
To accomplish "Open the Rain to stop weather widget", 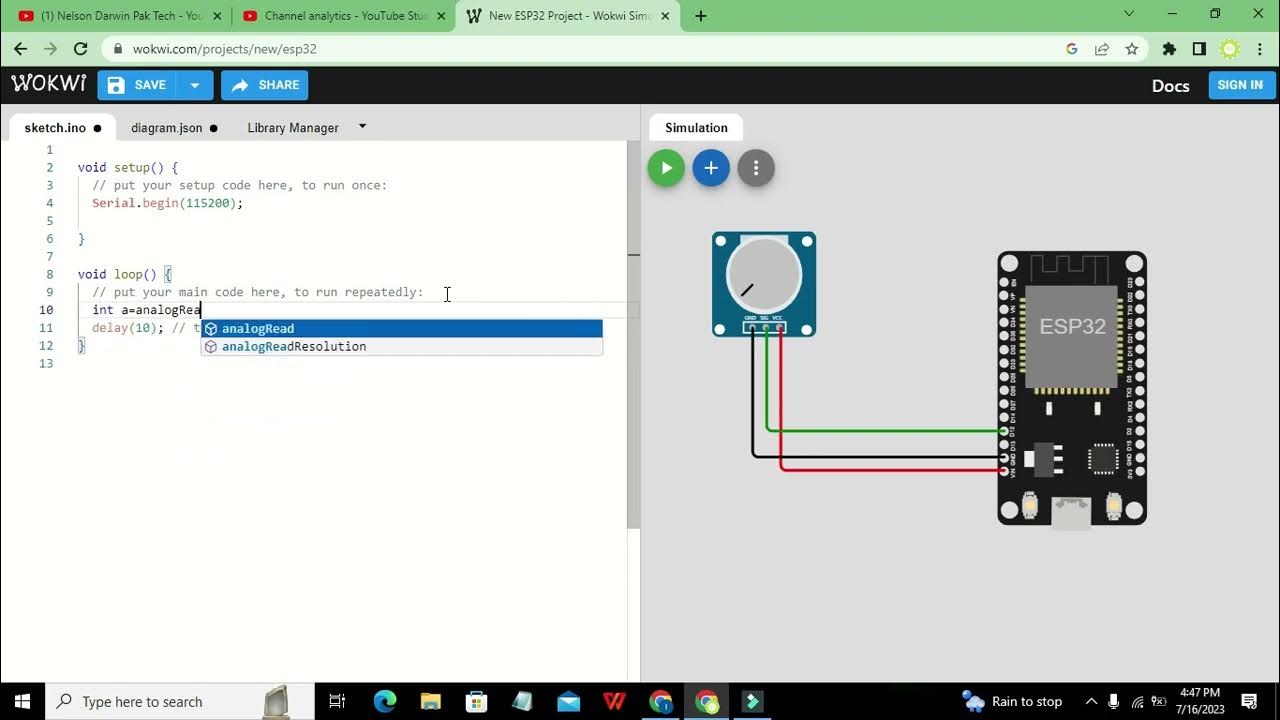I will [1012, 701].
